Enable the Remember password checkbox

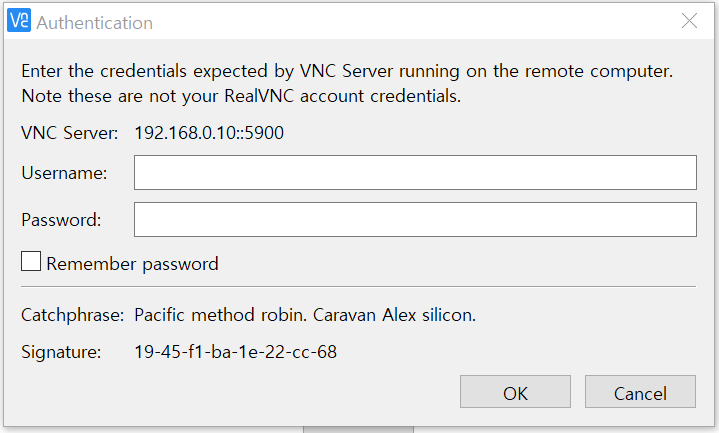click(x=32, y=263)
